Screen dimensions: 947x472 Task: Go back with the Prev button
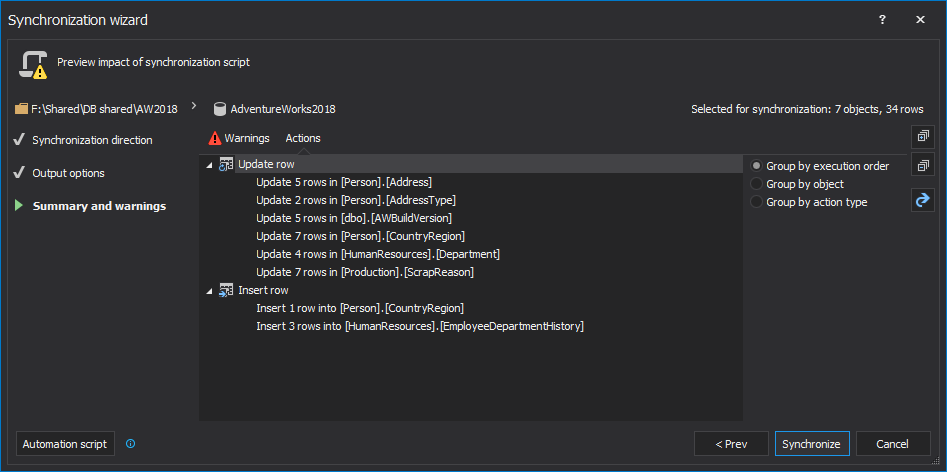731,444
